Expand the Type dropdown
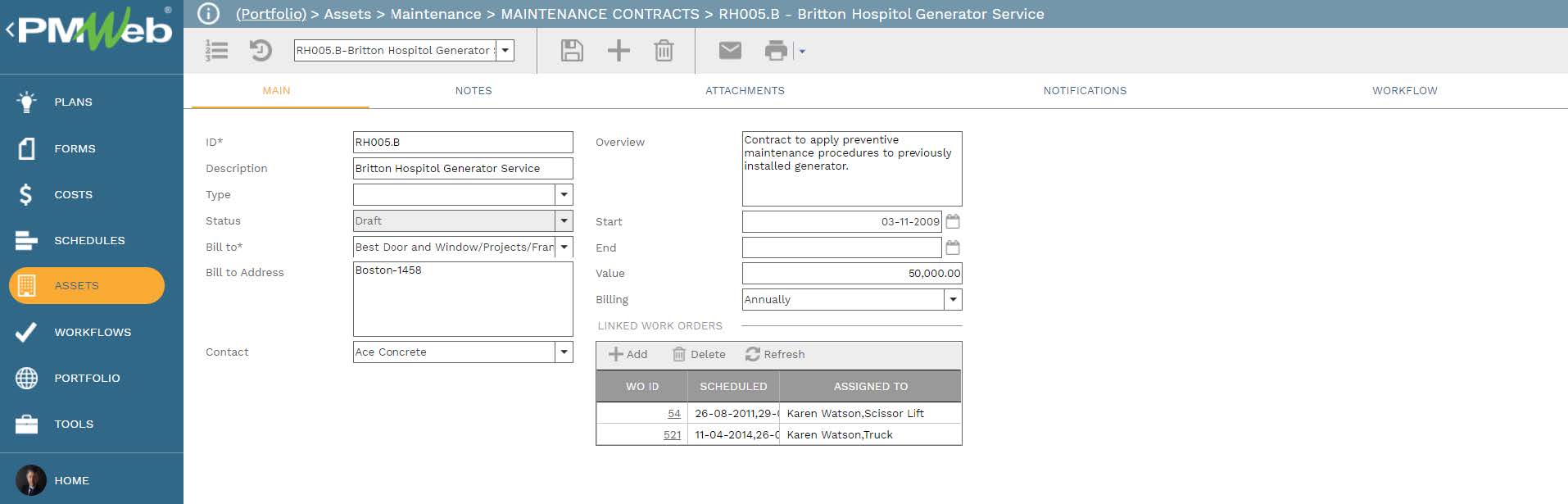Screen dimensions: 1568x504 pos(564,195)
